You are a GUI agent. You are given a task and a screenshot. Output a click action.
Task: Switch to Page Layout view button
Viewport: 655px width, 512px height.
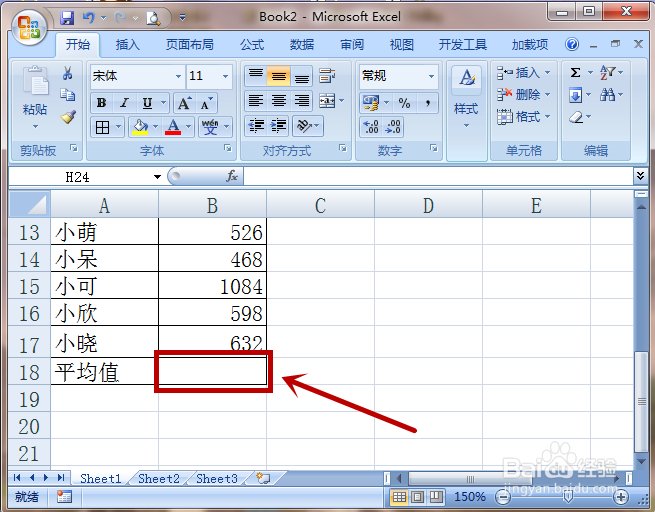pos(417,497)
